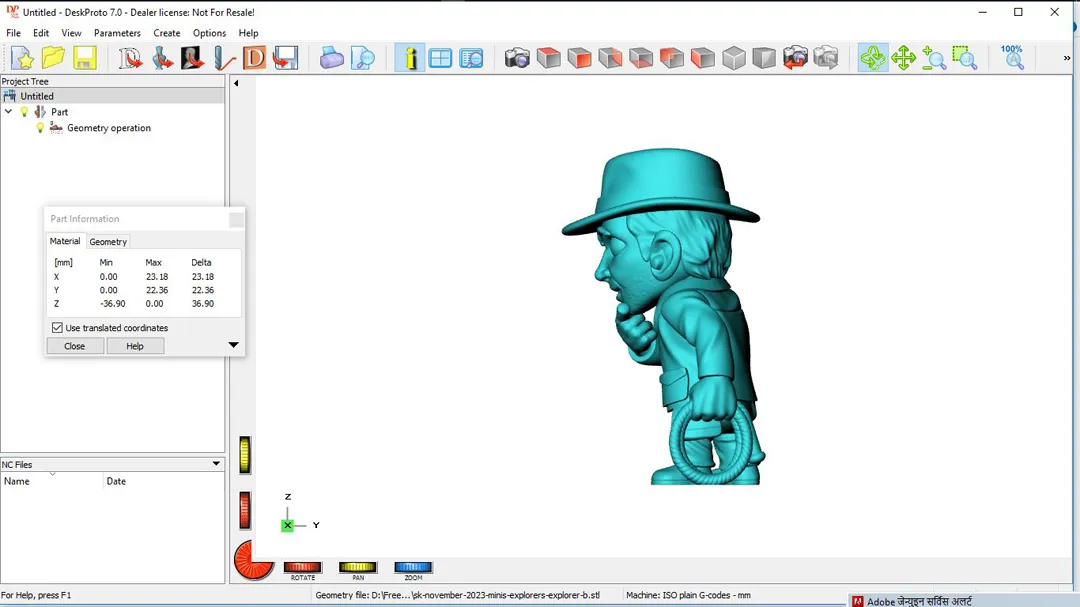Select the zoom-window dashed rectangle tool
Image resolution: width=1080 pixels, height=607 pixels.
(965, 58)
